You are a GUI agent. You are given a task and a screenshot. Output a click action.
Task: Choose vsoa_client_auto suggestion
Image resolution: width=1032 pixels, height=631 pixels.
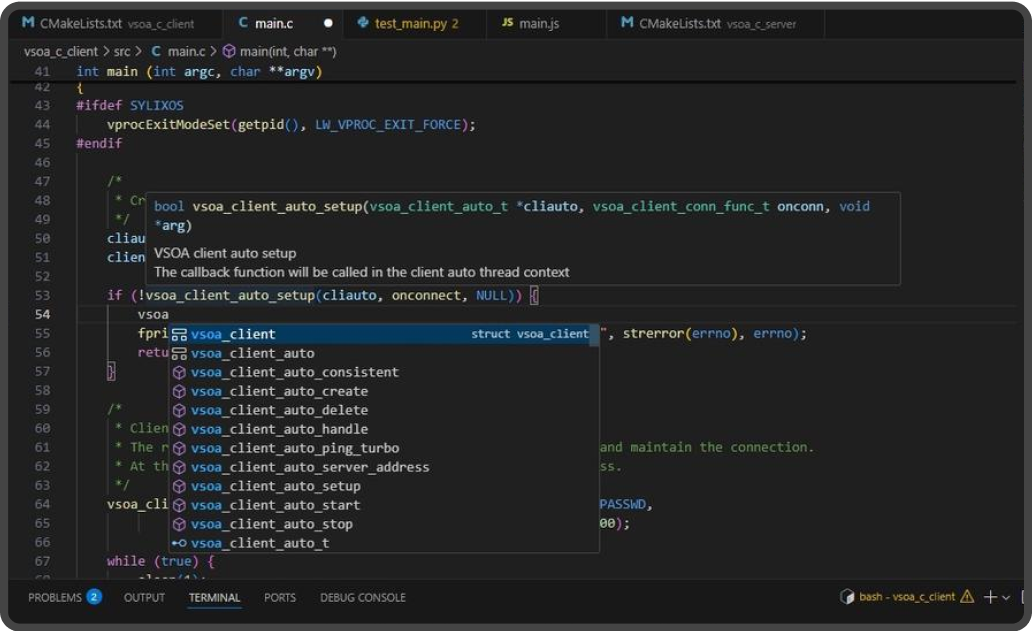(384, 353)
